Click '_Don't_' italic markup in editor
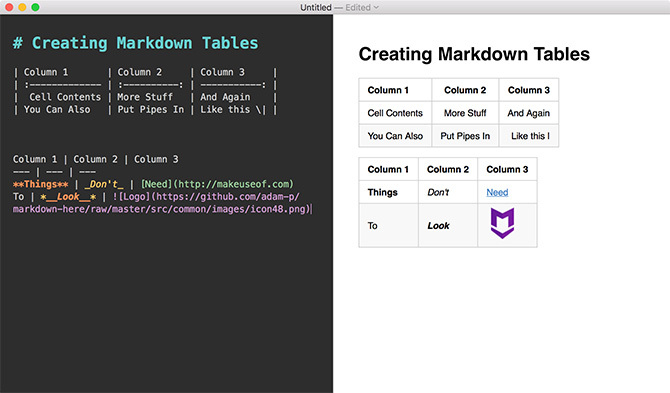 pos(104,184)
